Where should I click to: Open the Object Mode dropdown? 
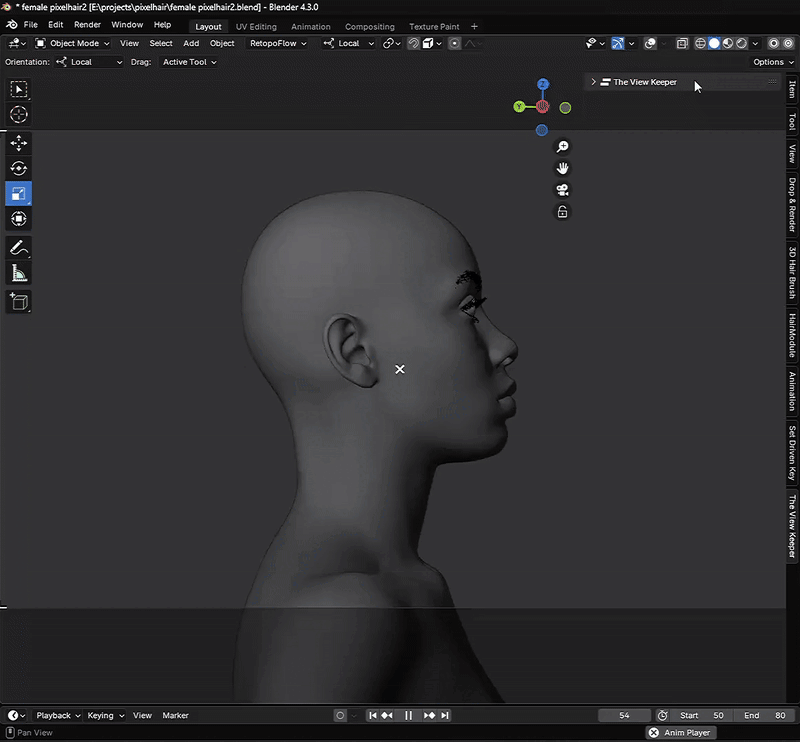(x=72, y=43)
